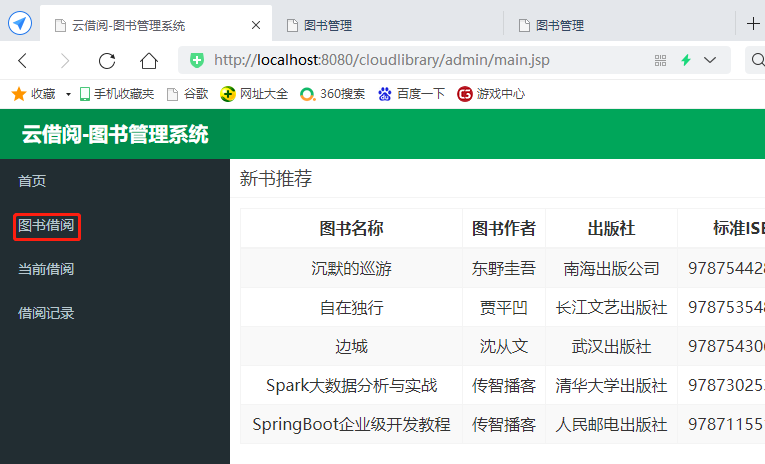
Task: Click 传智播客 in the SpringBoot row
Action: 504,424
